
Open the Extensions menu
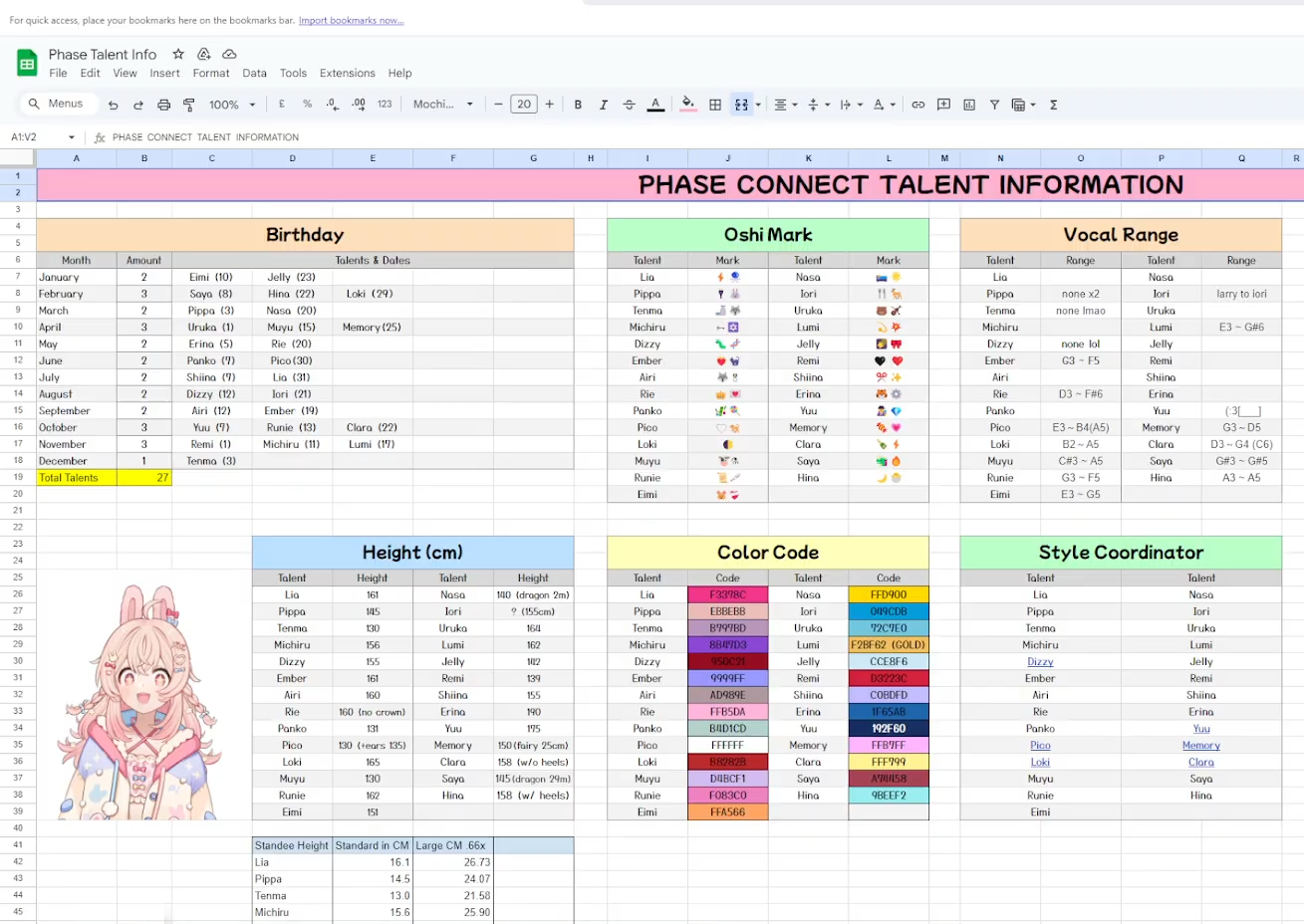coord(348,73)
